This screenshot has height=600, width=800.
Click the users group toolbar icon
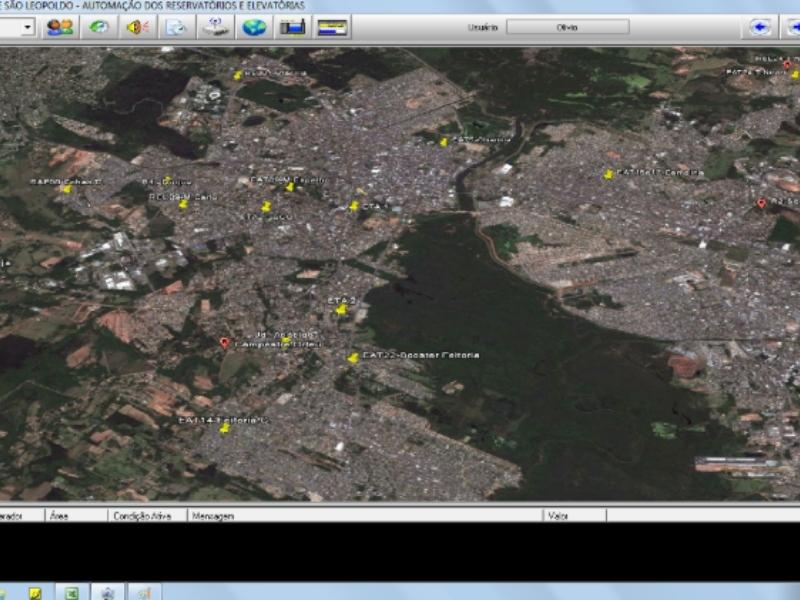59,27
